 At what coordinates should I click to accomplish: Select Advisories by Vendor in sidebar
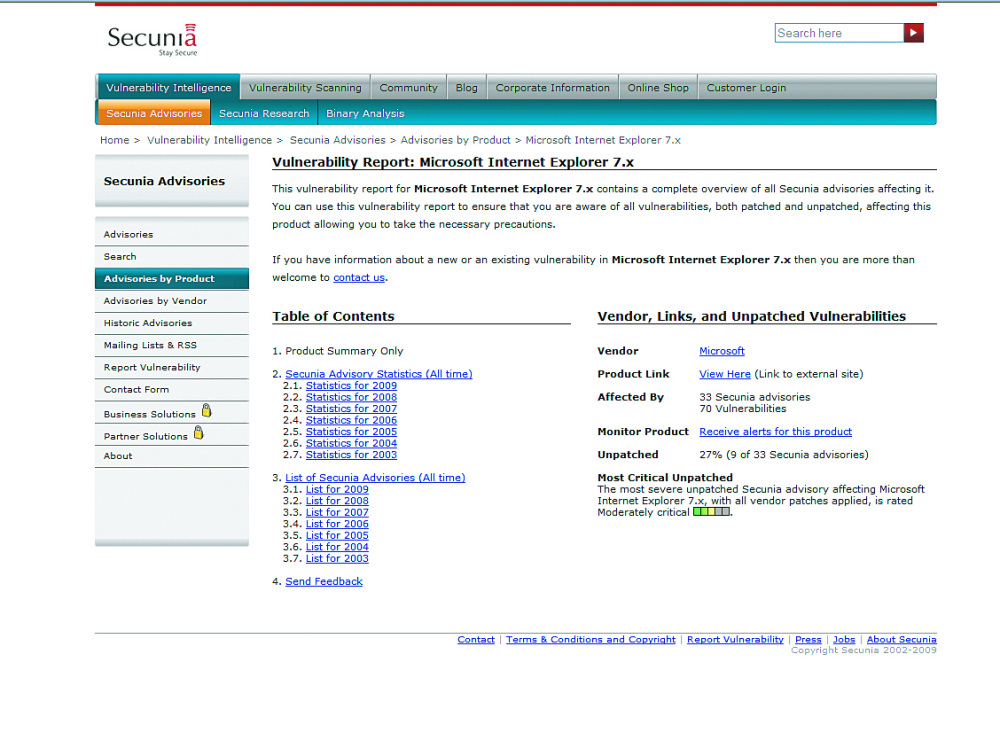pyautogui.click(x=155, y=301)
